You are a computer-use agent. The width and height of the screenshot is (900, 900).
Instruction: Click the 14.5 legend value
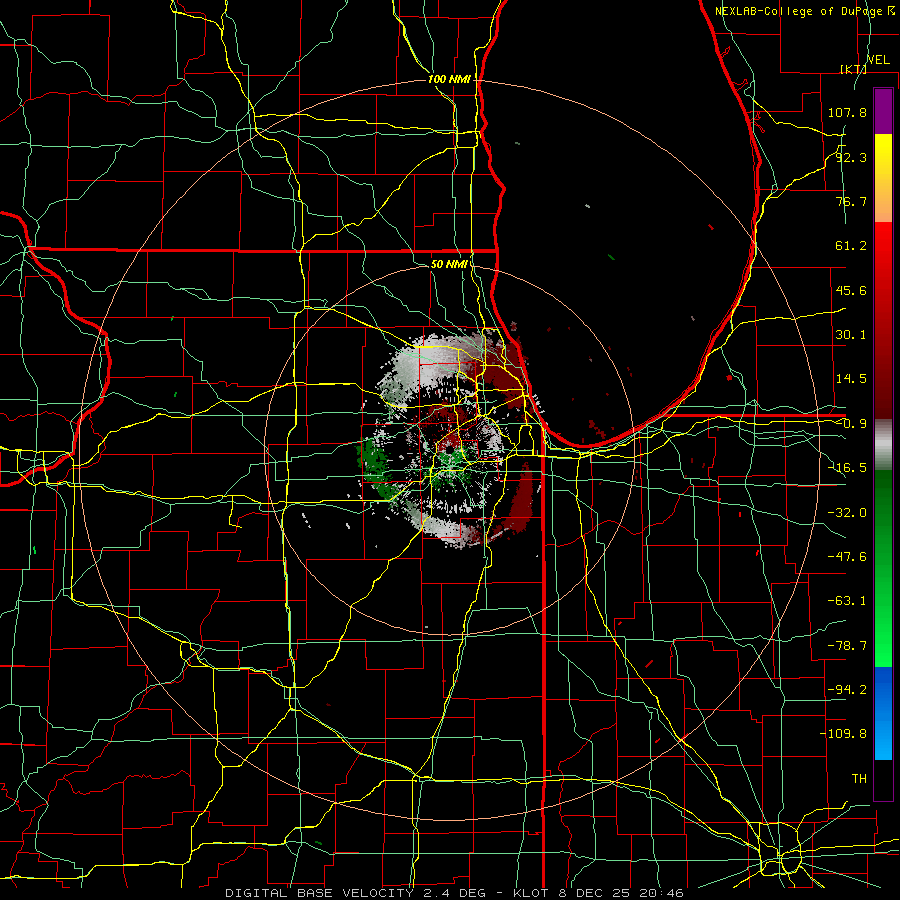pyautogui.click(x=851, y=379)
